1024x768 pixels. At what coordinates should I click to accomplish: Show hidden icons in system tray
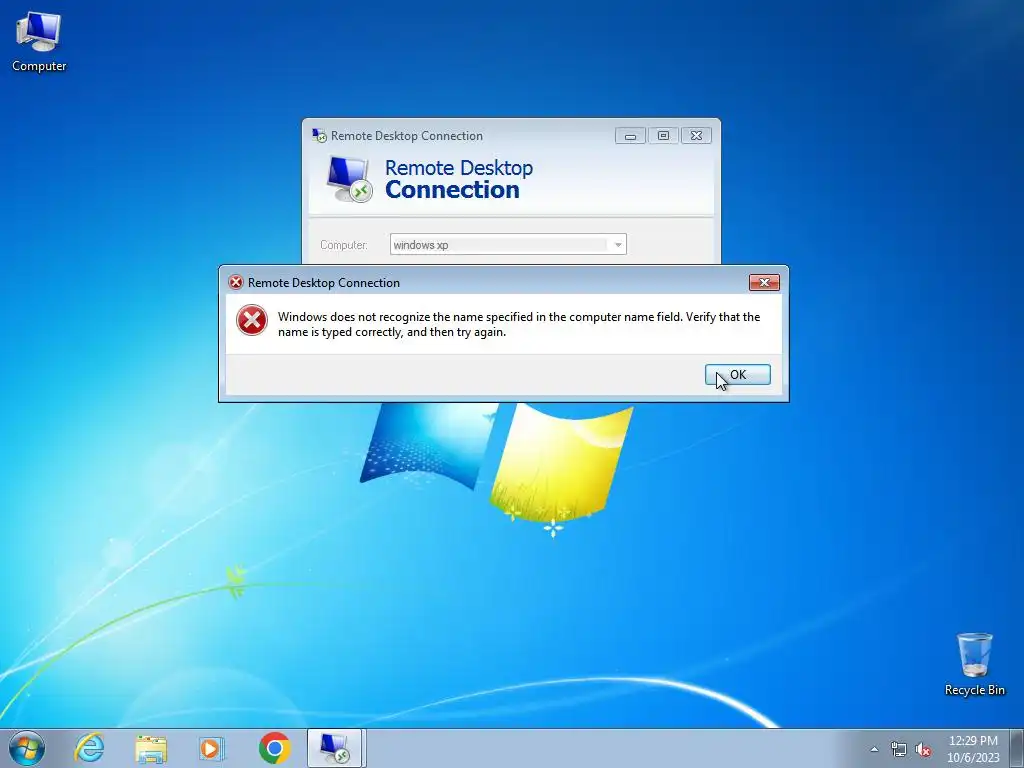click(x=874, y=749)
